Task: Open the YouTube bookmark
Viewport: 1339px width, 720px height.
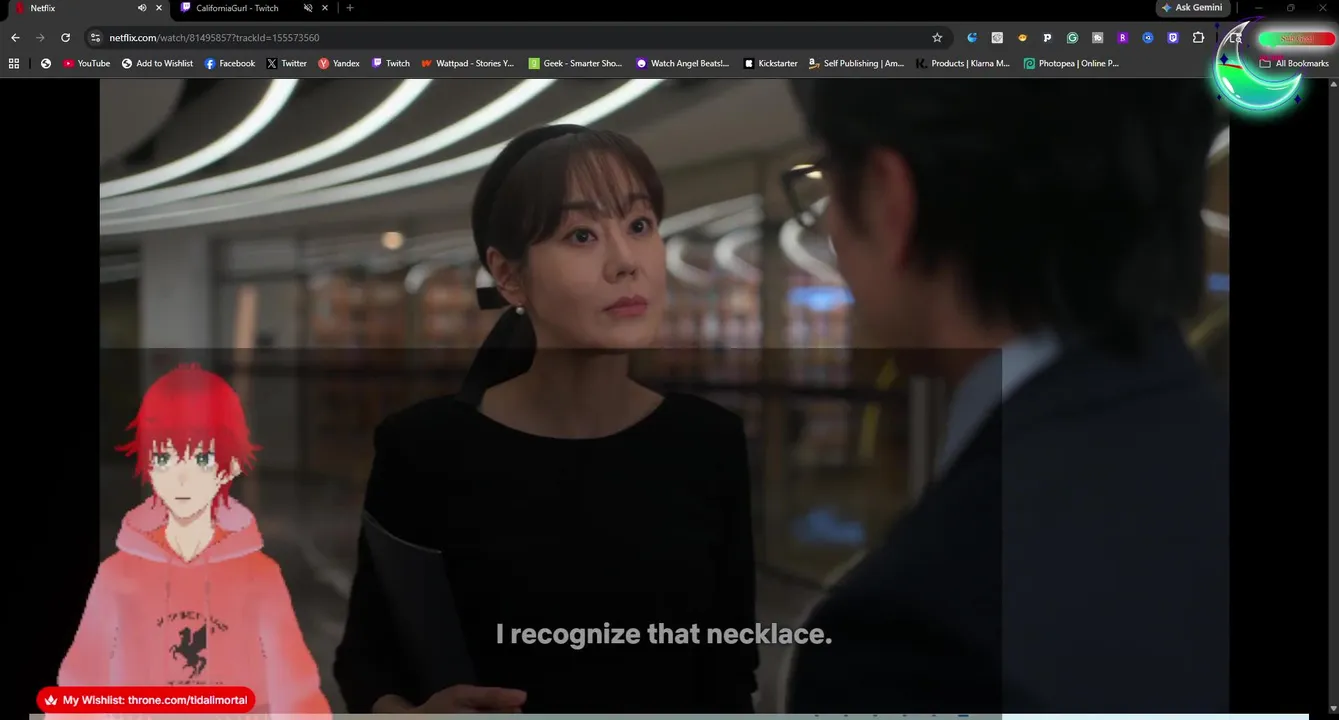Action: [x=87, y=63]
